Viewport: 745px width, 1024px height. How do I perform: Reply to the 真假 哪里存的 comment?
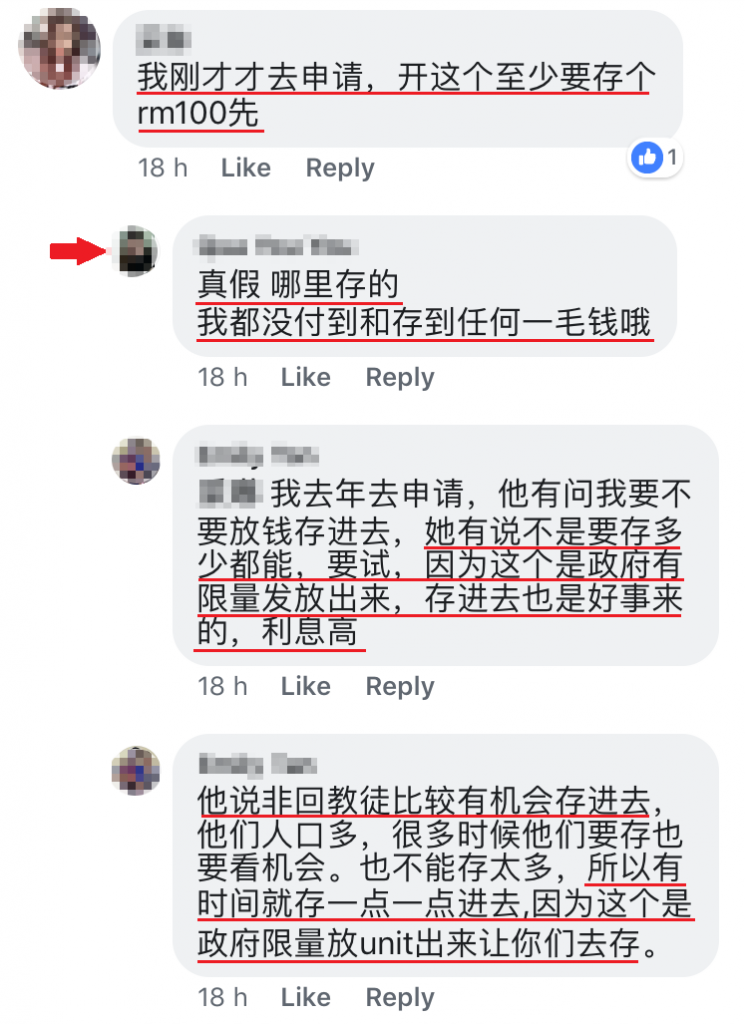400,377
